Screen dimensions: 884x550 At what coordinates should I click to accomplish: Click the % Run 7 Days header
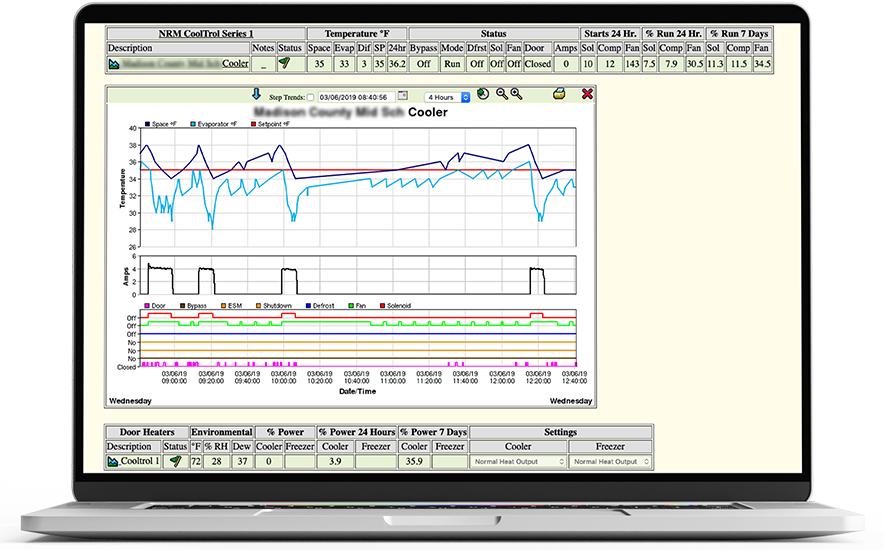click(x=739, y=33)
